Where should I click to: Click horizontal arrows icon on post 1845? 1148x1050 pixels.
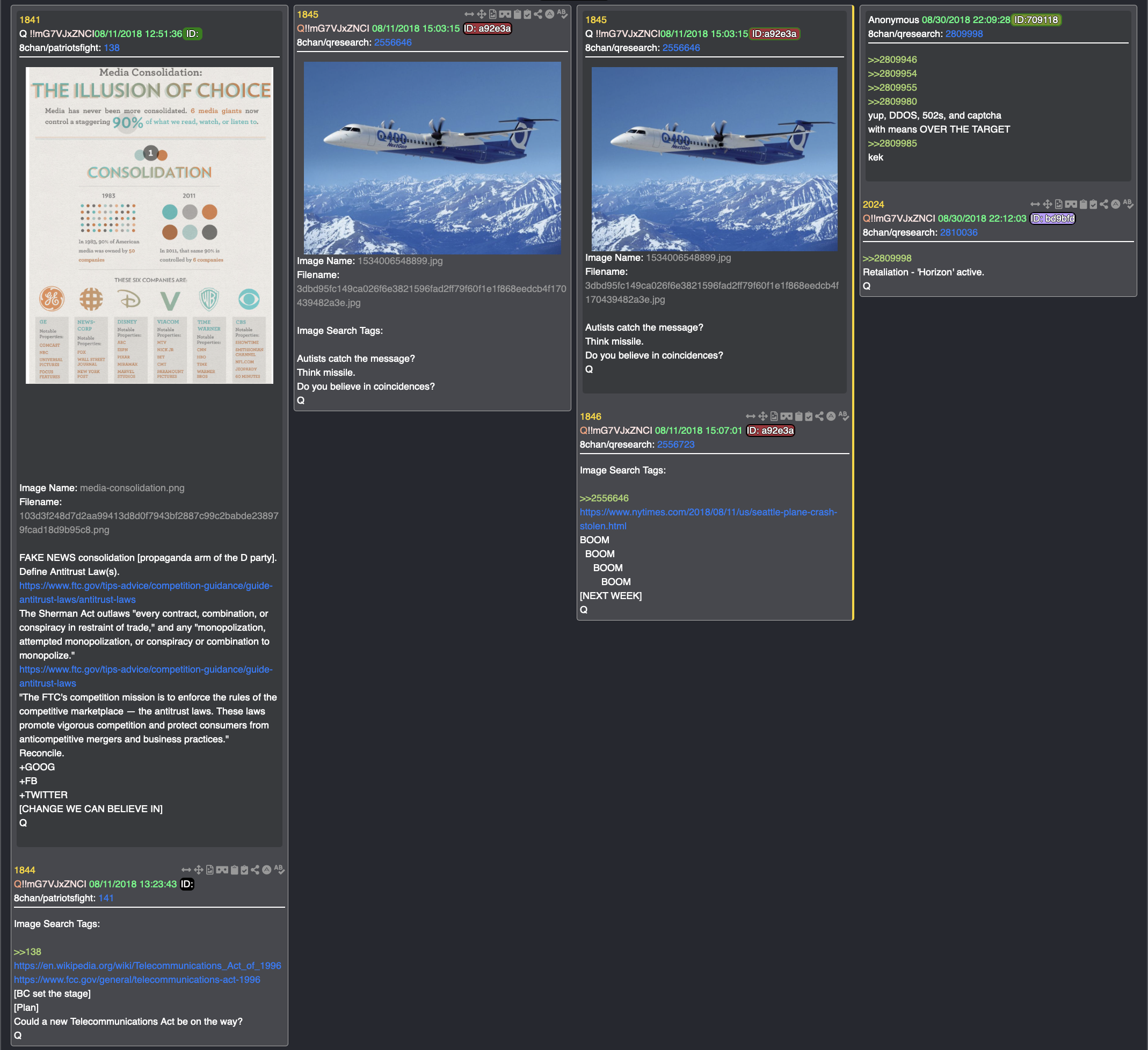469,14
